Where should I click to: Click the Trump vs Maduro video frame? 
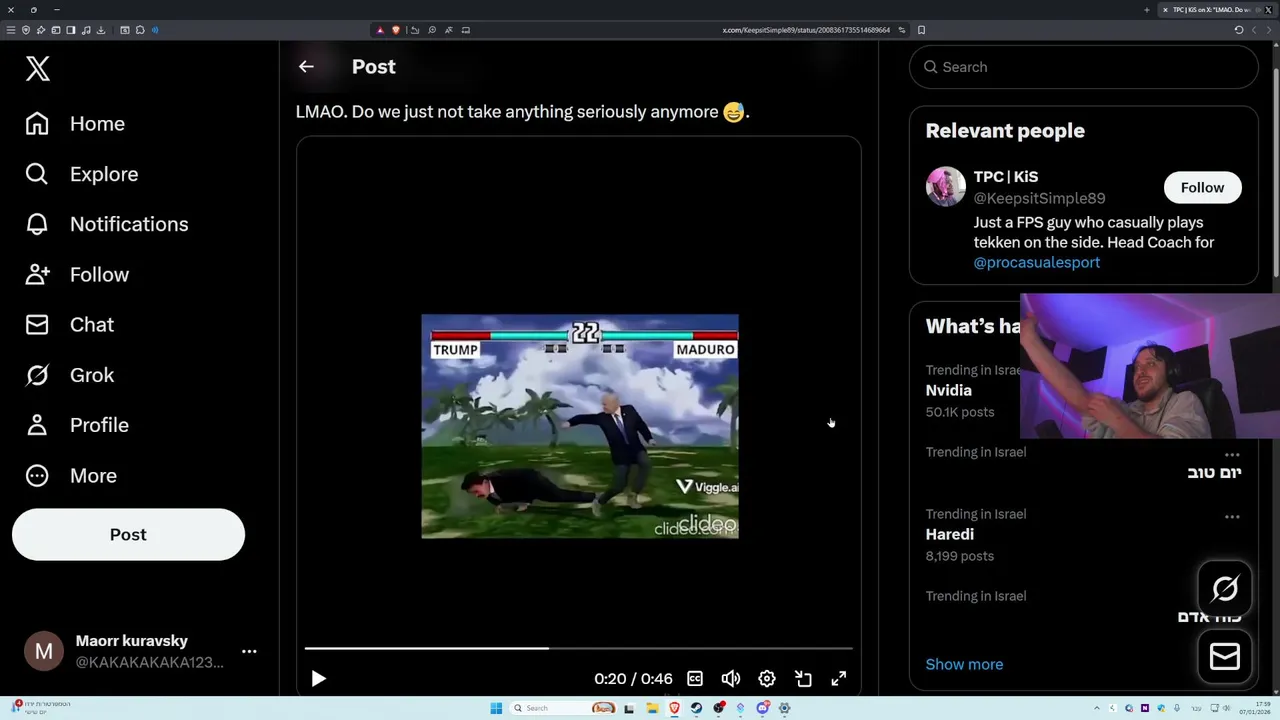click(580, 427)
